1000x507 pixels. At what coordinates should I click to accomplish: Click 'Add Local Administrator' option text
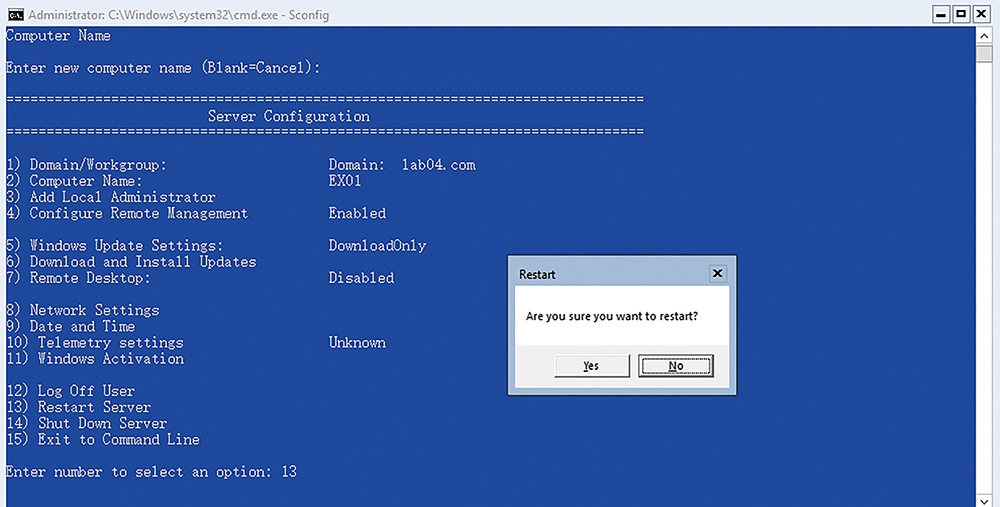[x=122, y=197]
